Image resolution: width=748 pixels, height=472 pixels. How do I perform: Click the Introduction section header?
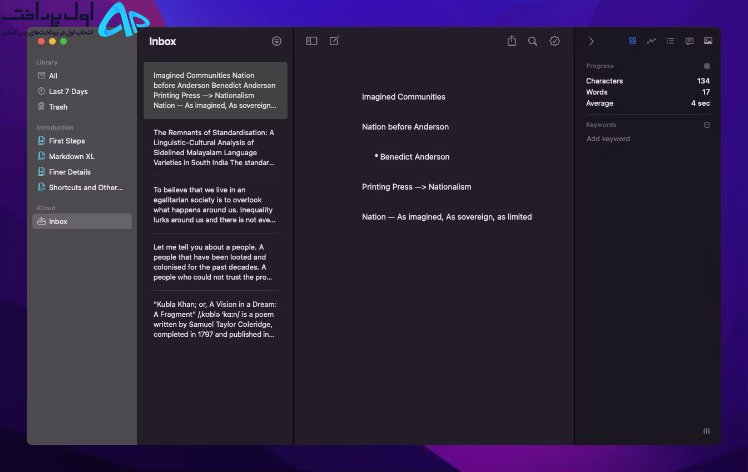(x=55, y=127)
